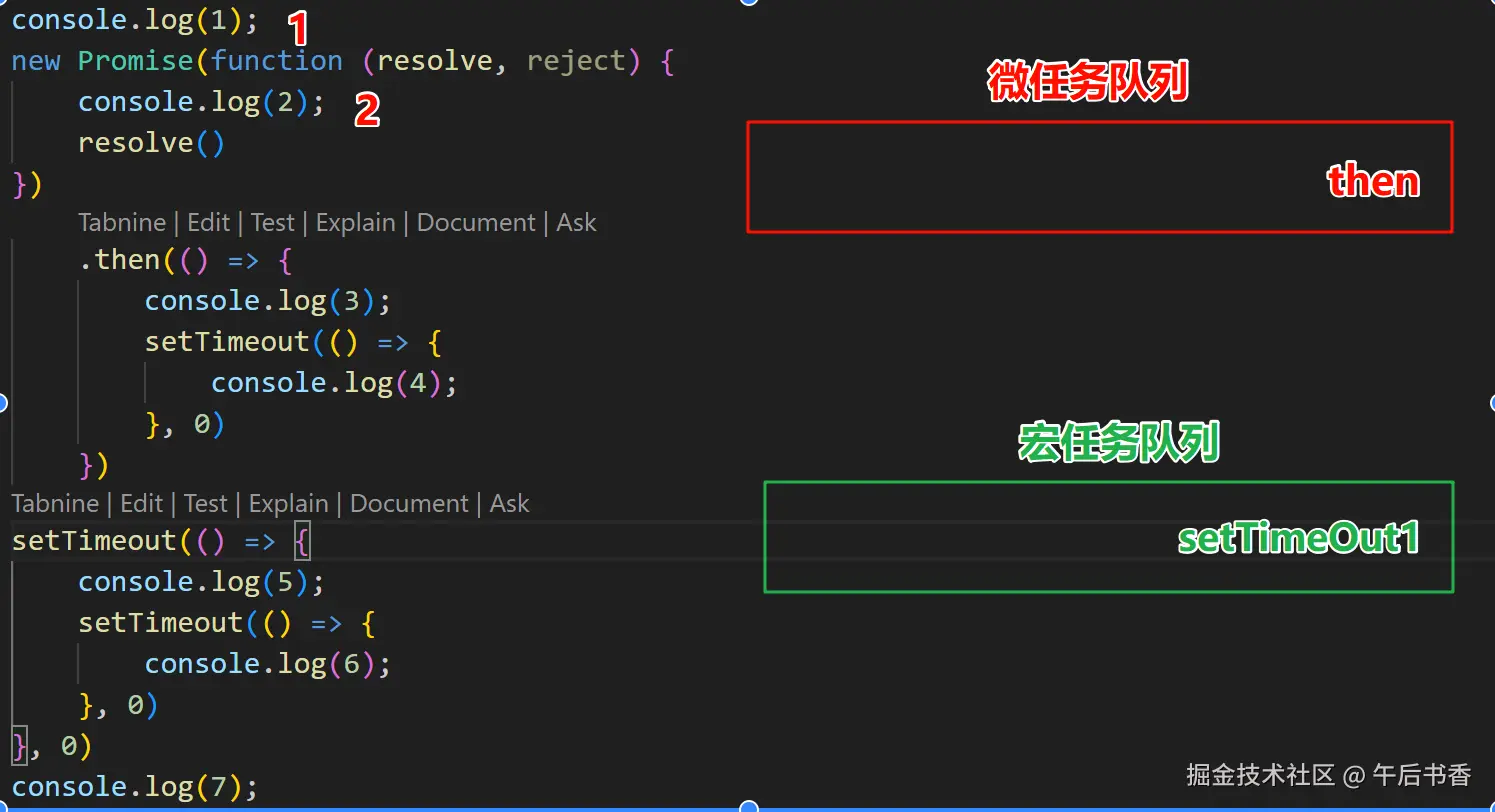Click the resolve() call in the Promise
The width and height of the screenshot is (1495, 812).
pos(150,142)
